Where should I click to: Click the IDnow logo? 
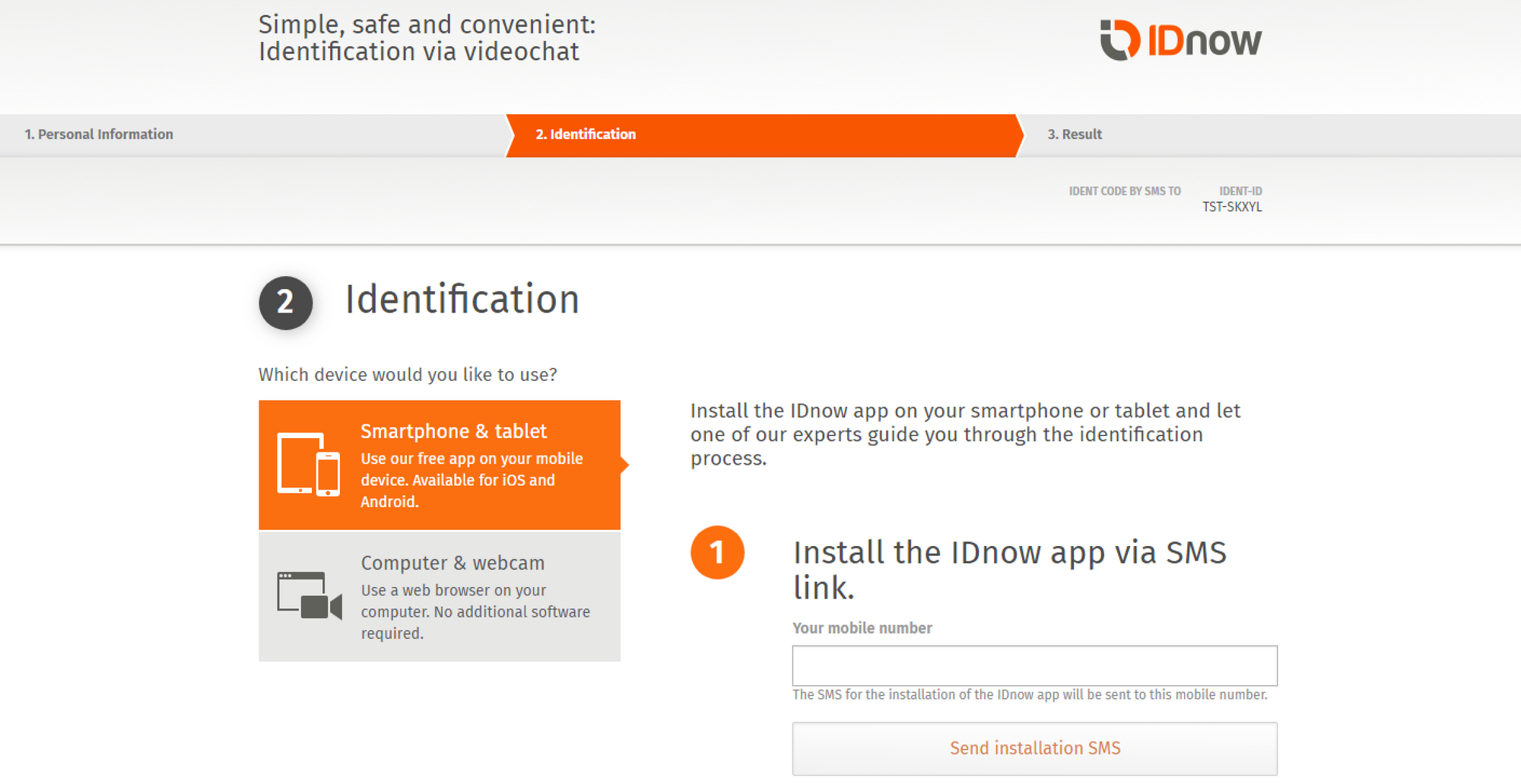(1181, 40)
